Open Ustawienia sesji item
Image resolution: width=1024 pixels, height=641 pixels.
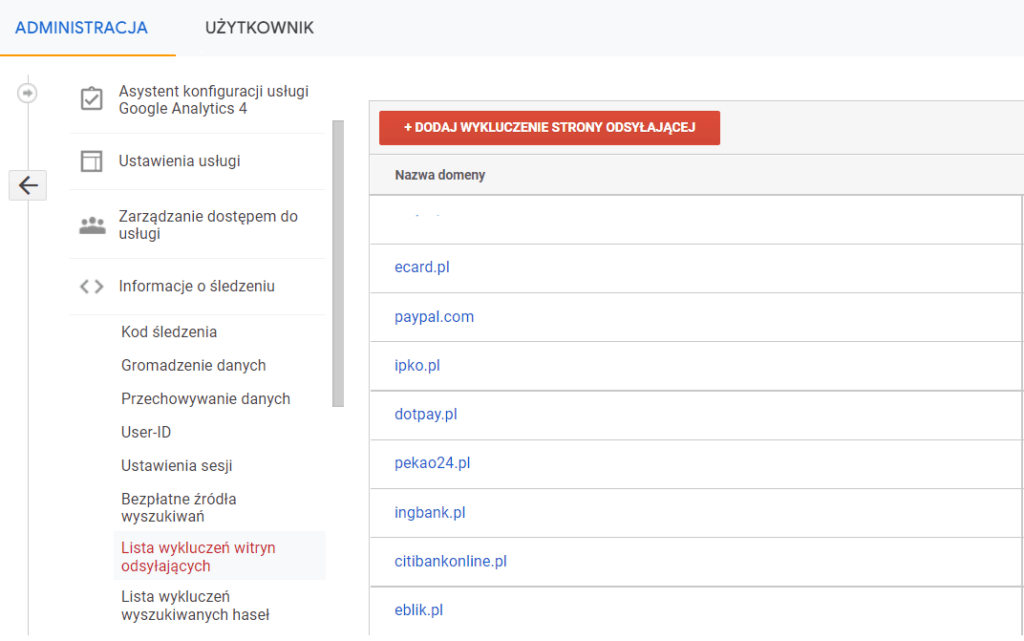point(177,466)
